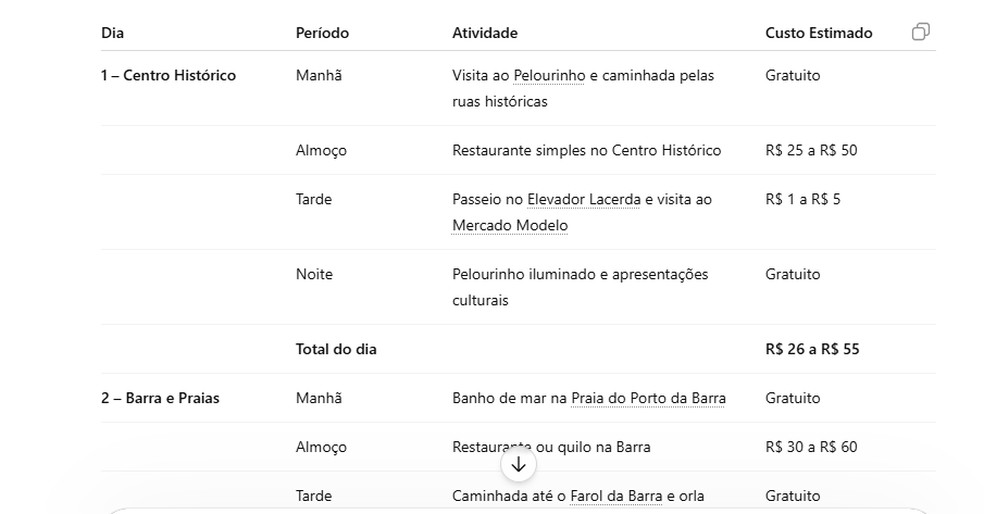Select the 1 – Centro Histórico cell
984x514 pixels.
point(168,75)
